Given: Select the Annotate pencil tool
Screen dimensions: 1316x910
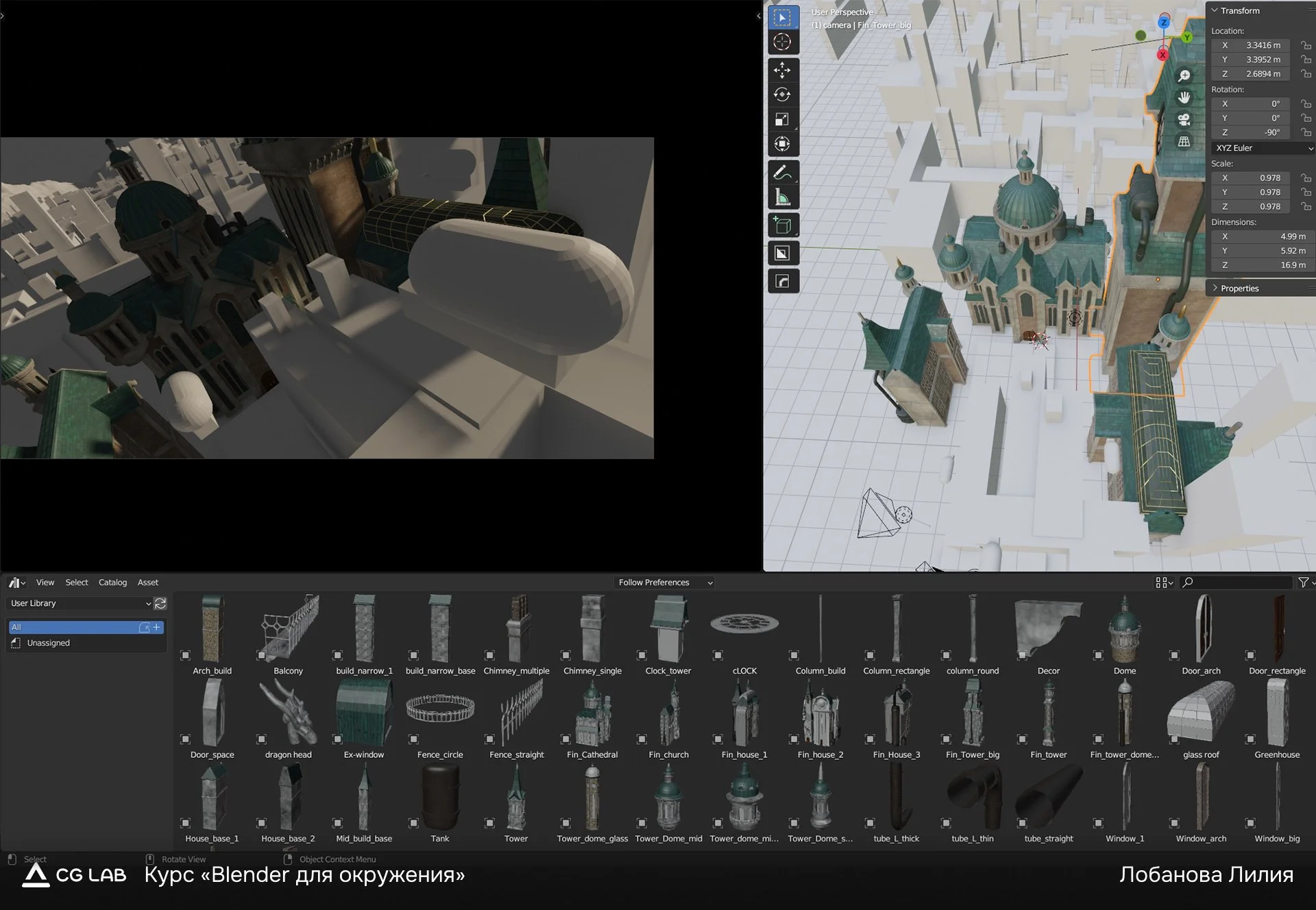Looking at the screenshot, I should tap(782, 173).
